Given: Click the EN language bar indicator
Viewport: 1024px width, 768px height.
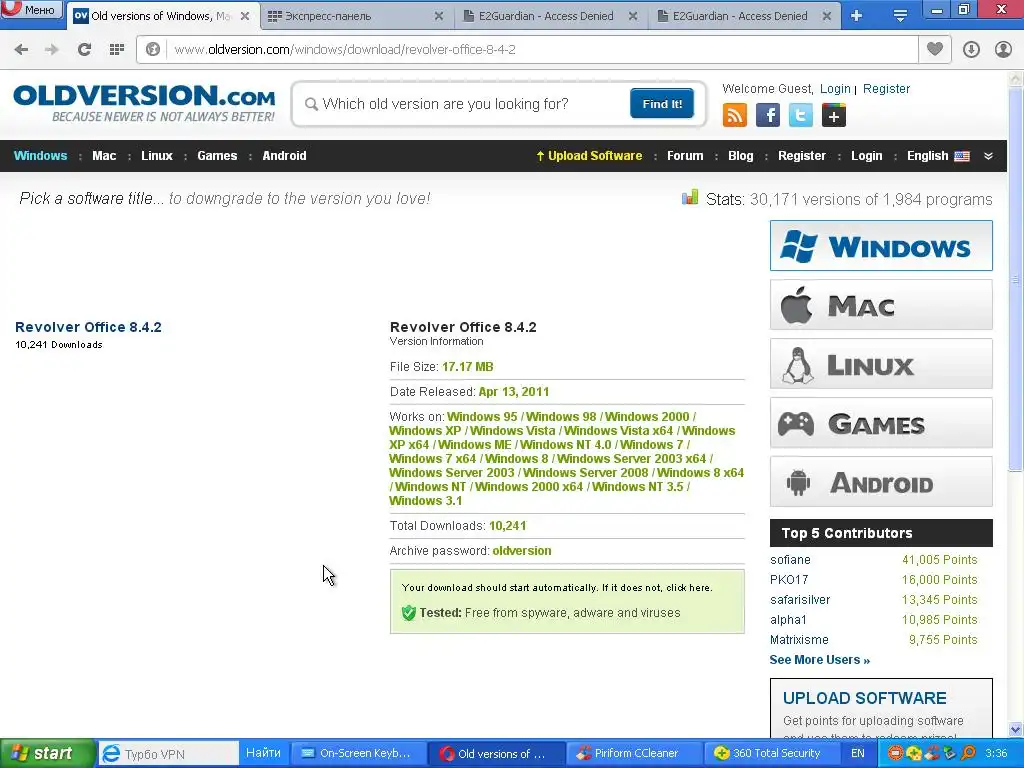Looking at the screenshot, I should point(857,754).
